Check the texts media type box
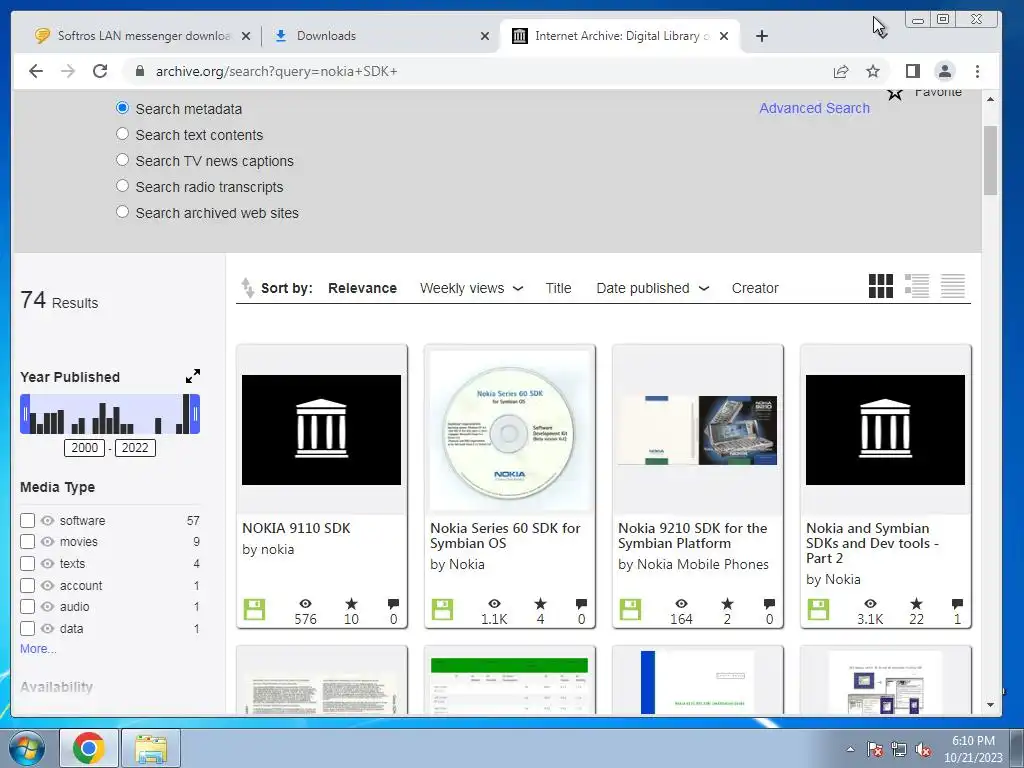The image size is (1024, 768). pyautogui.click(x=27, y=564)
